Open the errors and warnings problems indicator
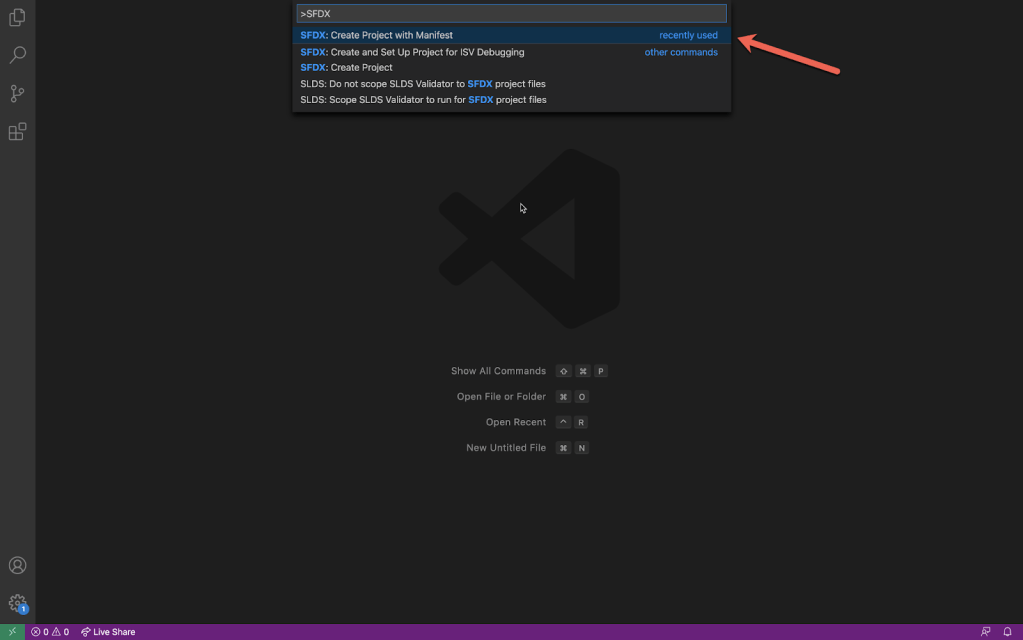 point(50,632)
